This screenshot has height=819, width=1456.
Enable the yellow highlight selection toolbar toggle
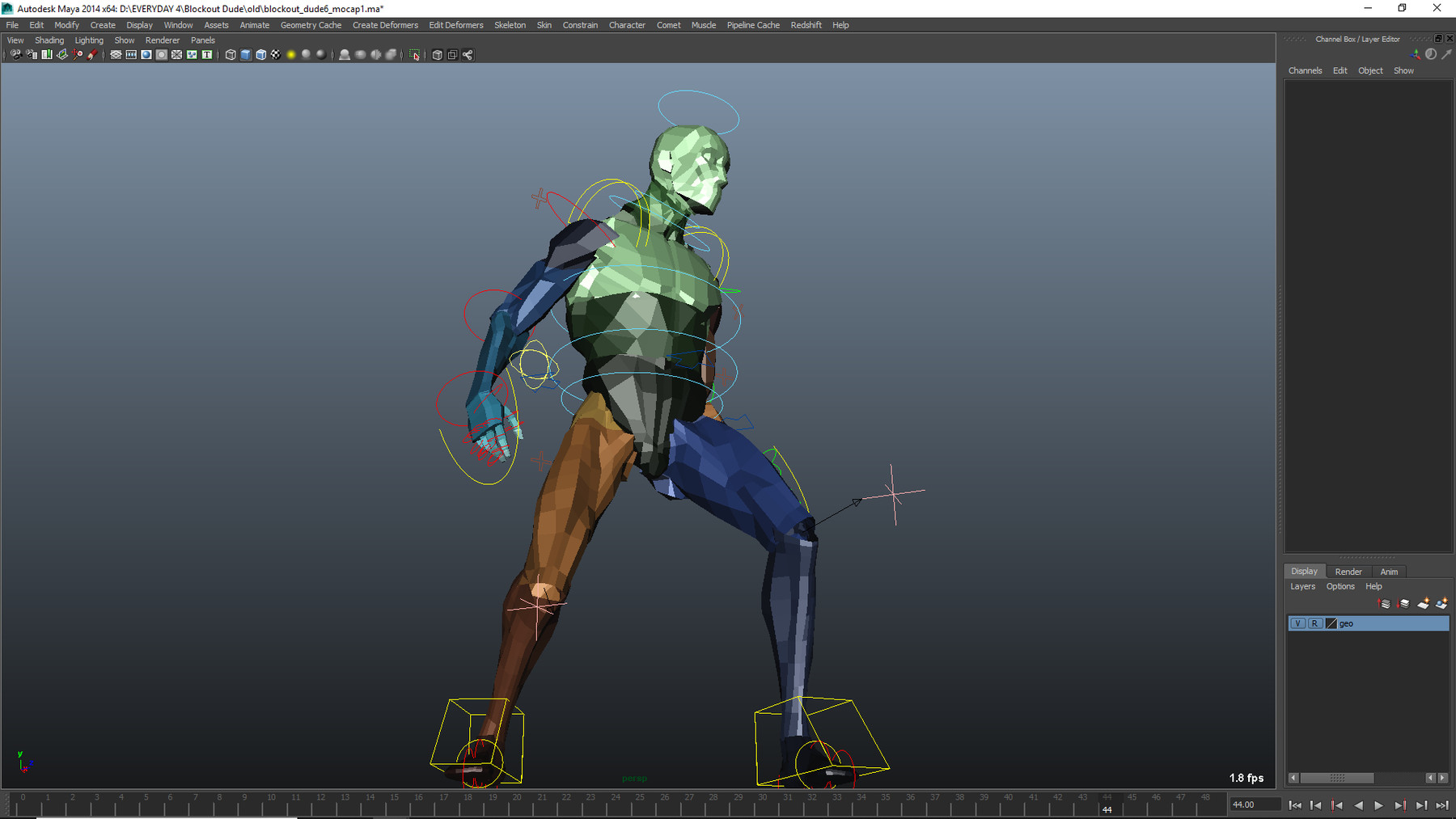(291, 55)
